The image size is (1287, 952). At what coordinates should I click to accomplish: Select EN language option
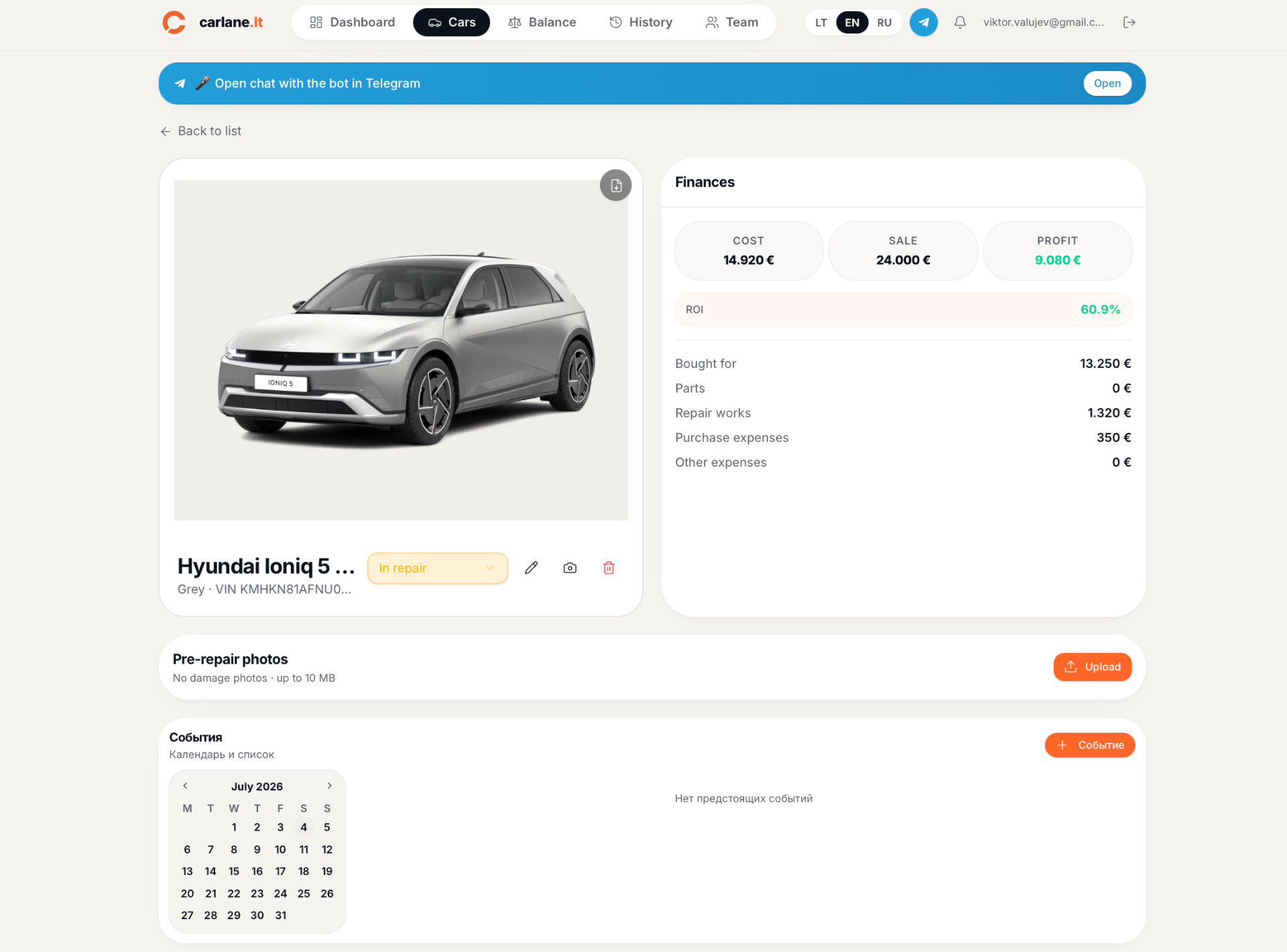(852, 23)
